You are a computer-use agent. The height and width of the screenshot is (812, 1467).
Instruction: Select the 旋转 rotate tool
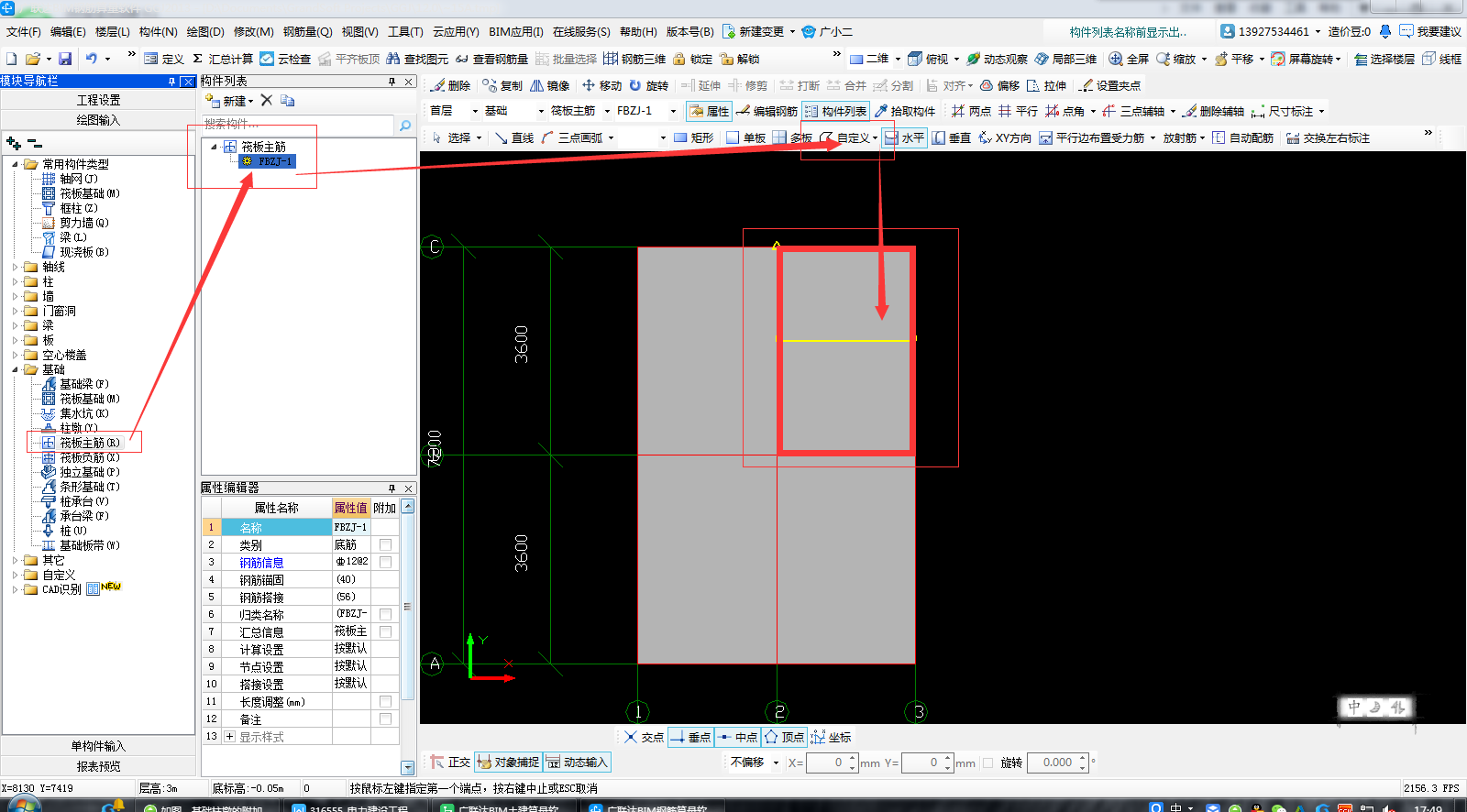pyautogui.click(x=649, y=85)
